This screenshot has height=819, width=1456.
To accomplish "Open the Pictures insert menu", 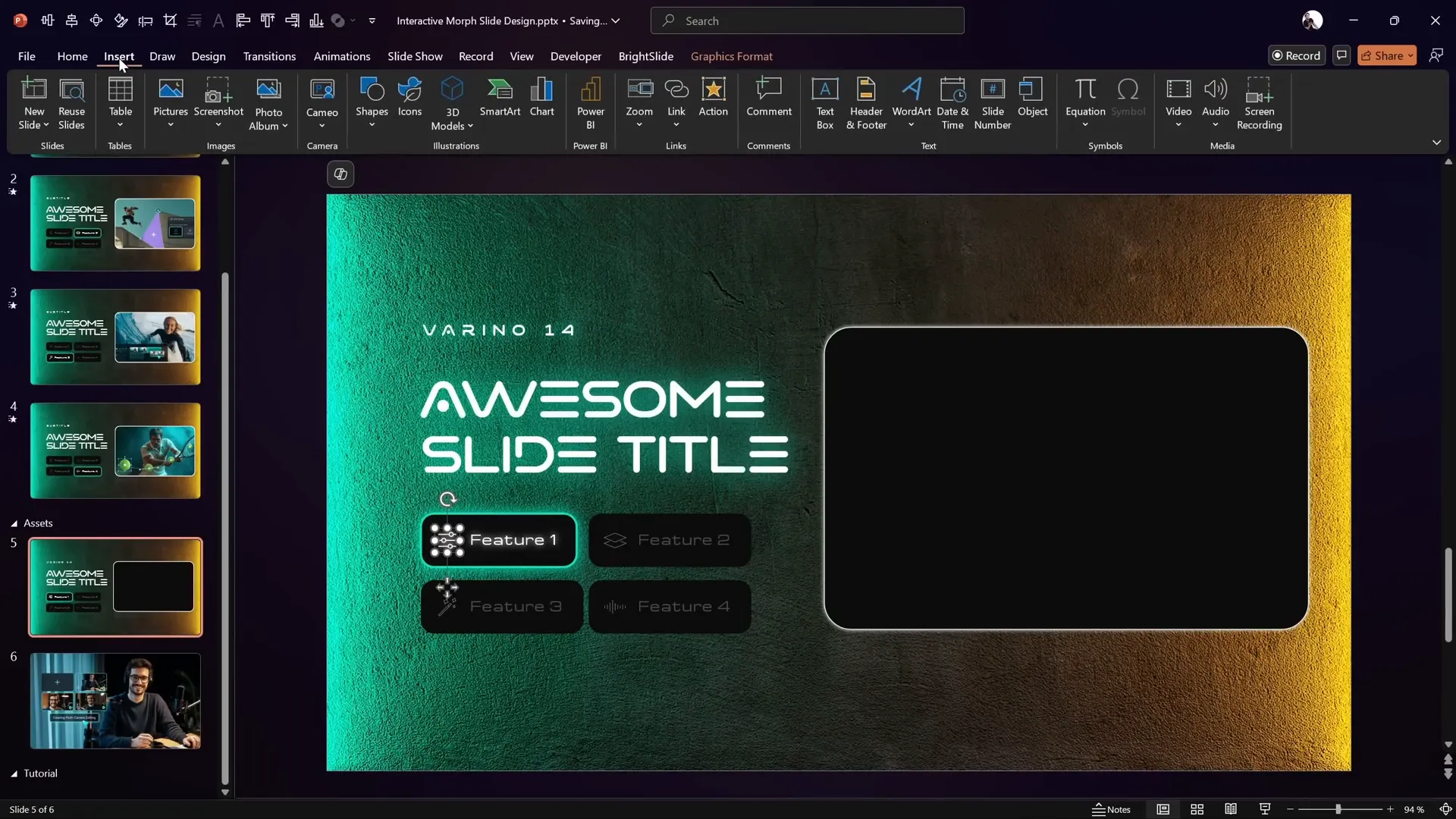I will point(171,102).
